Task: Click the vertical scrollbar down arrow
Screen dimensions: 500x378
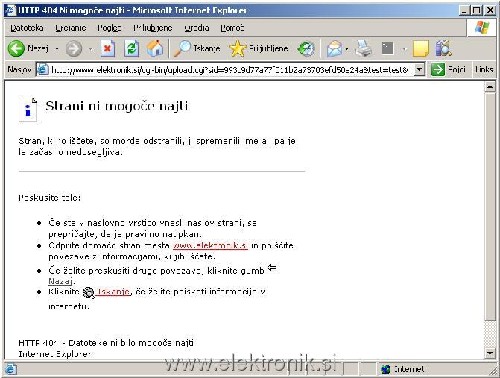Action: click(x=490, y=353)
